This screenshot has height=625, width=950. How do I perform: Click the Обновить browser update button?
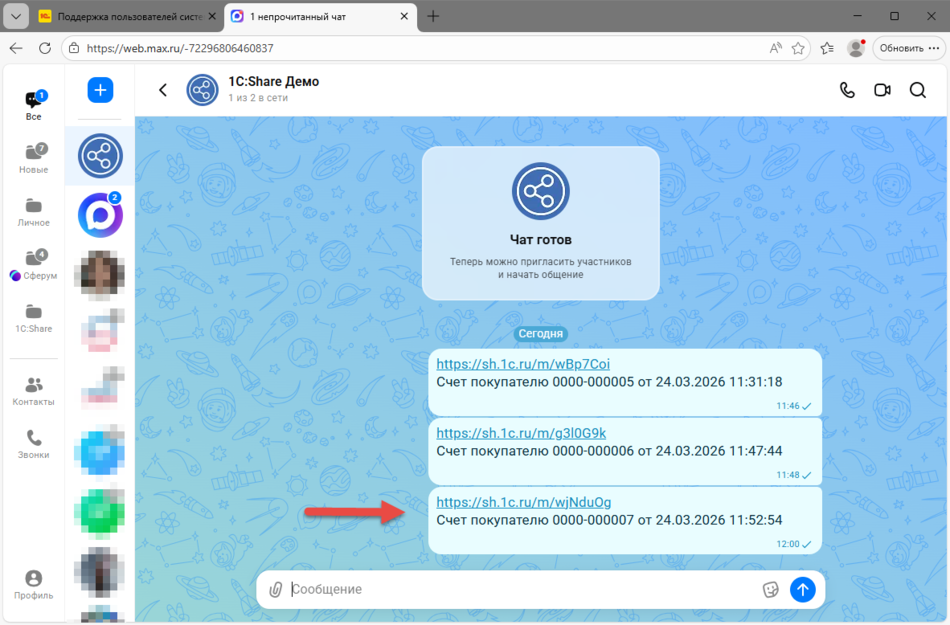[x=908, y=48]
